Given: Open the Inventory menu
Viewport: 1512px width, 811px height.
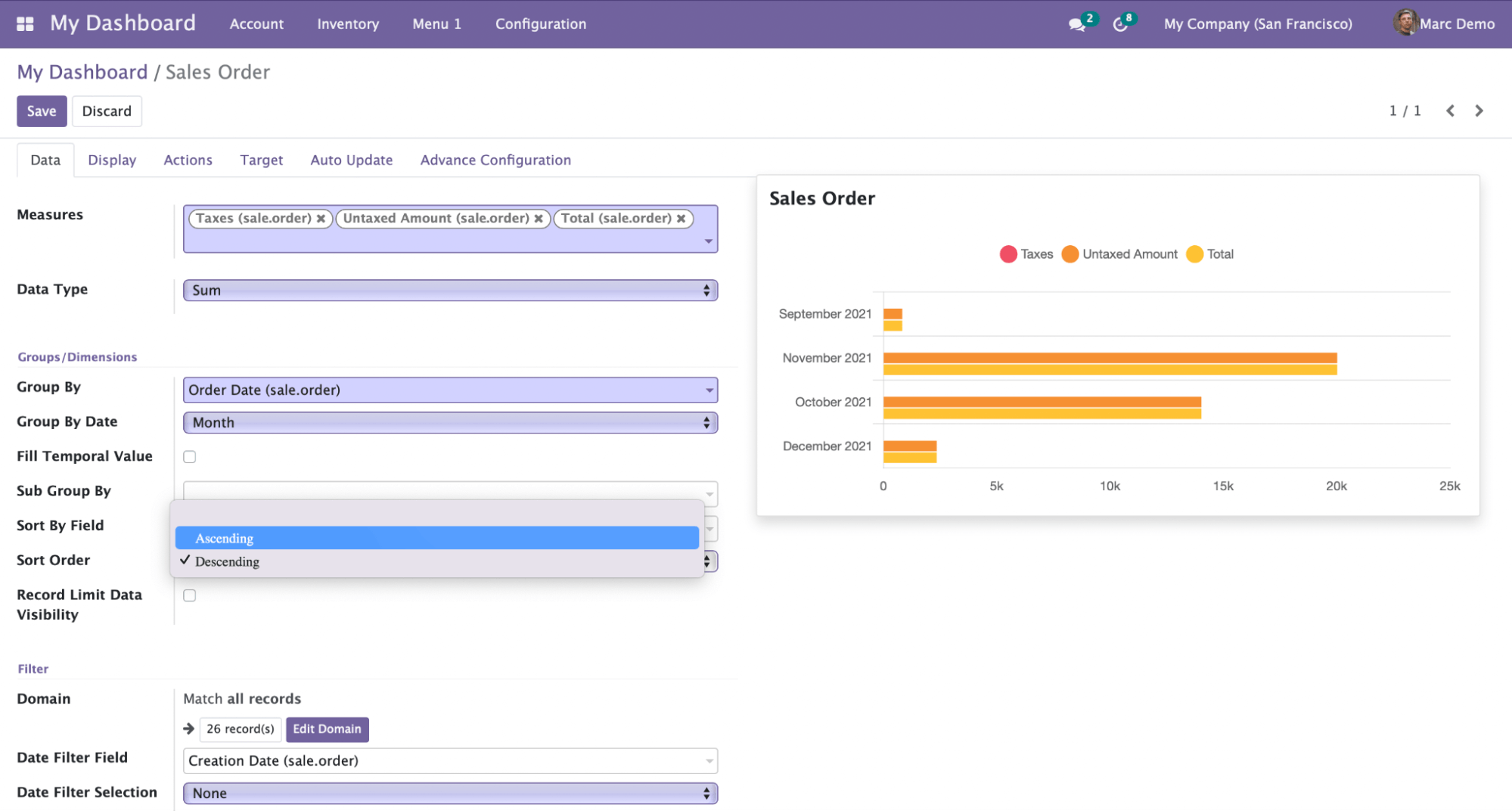Looking at the screenshot, I should 348,24.
